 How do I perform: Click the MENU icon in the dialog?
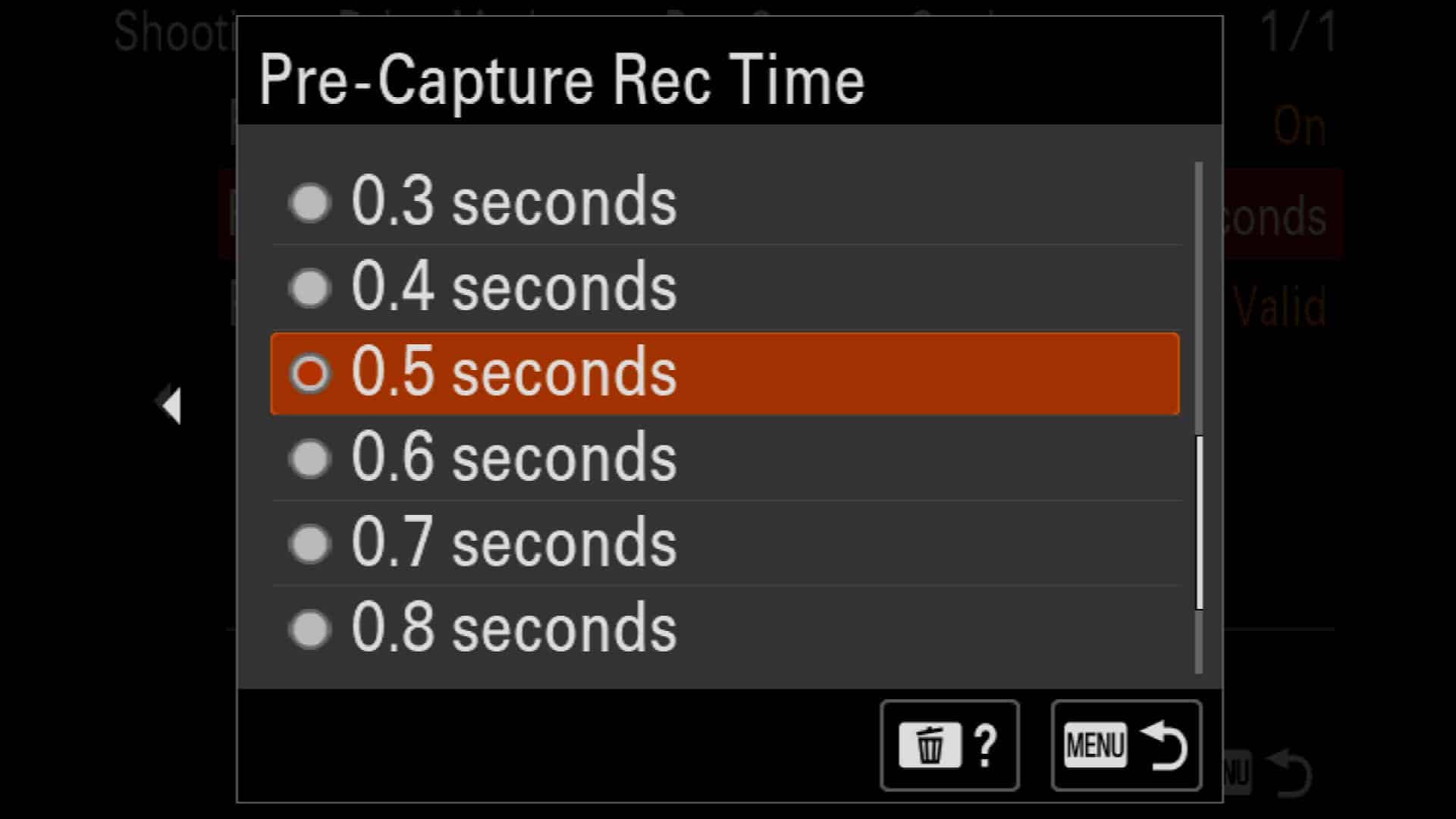tap(1095, 745)
